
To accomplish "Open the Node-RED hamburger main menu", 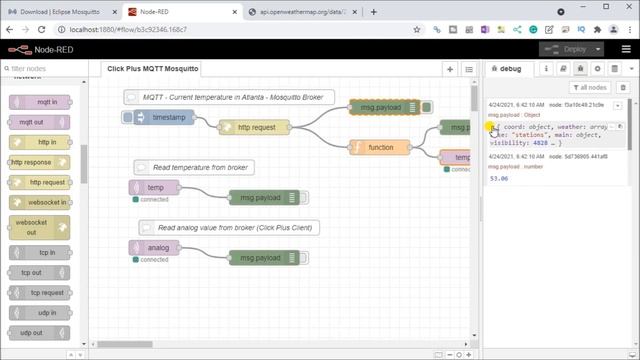I will (x=626, y=49).
